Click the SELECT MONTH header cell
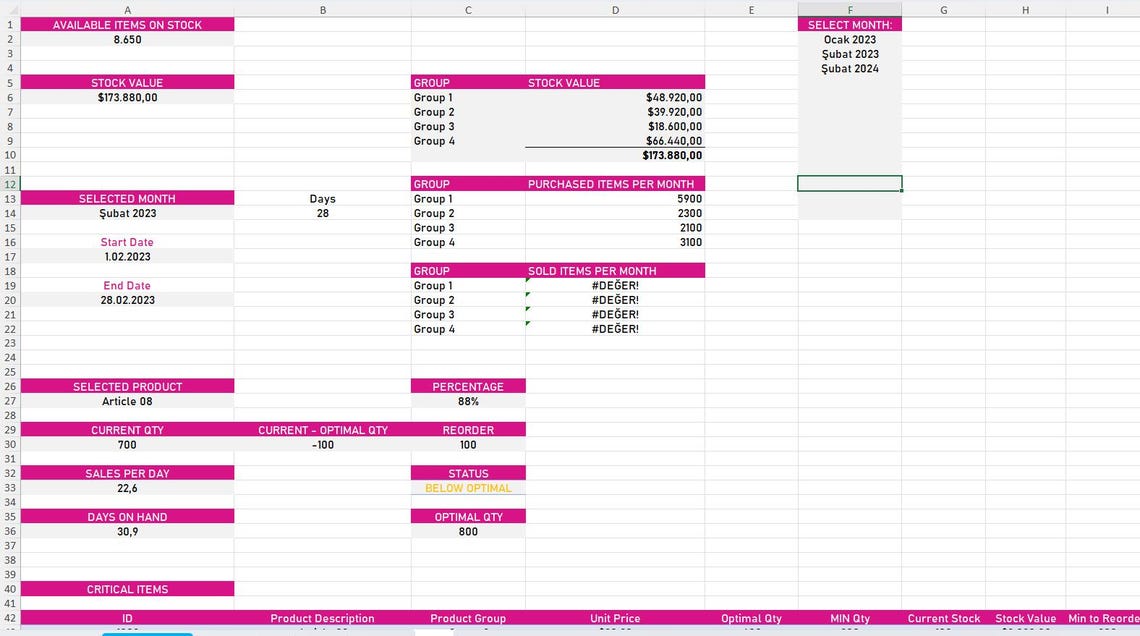 click(849, 24)
